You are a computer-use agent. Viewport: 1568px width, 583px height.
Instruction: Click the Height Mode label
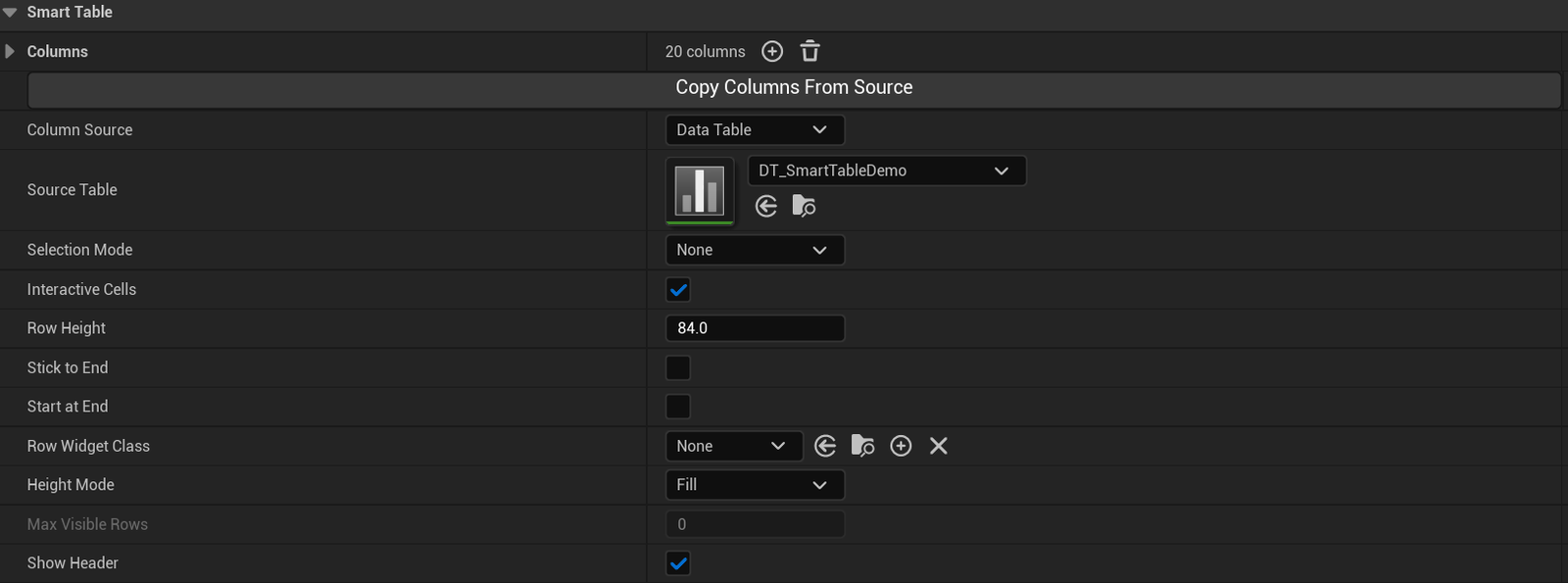pos(71,485)
